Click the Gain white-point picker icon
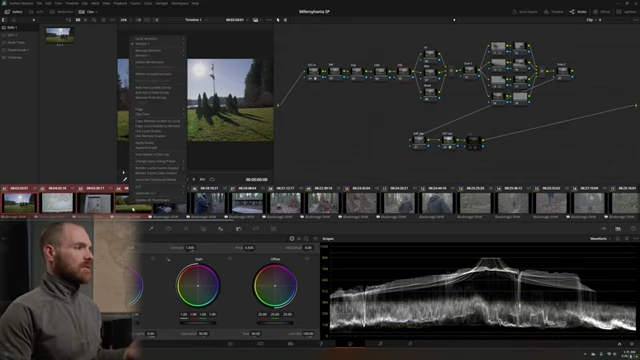 click(x=168, y=259)
